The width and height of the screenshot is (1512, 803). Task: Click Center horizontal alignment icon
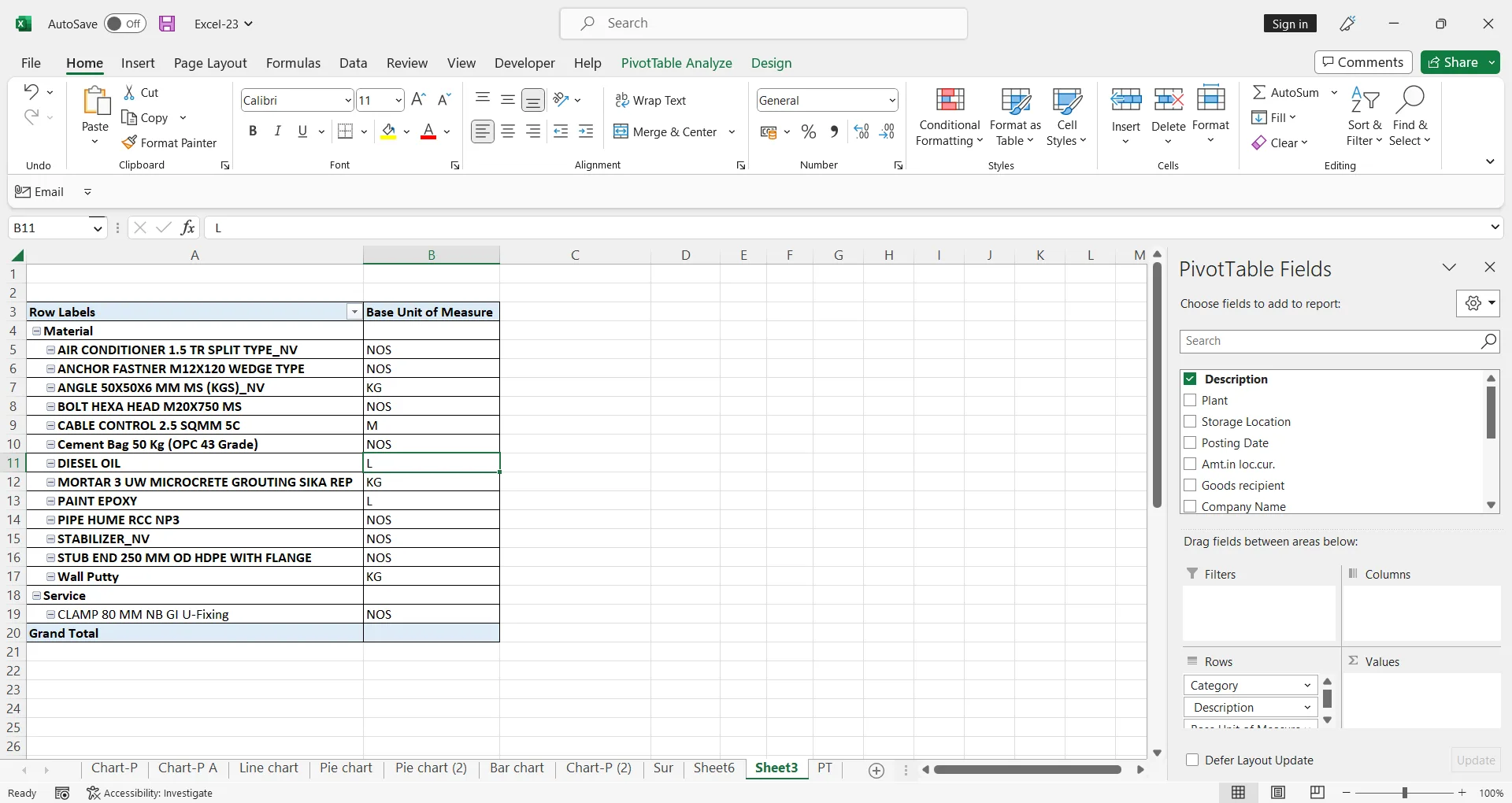(x=508, y=131)
